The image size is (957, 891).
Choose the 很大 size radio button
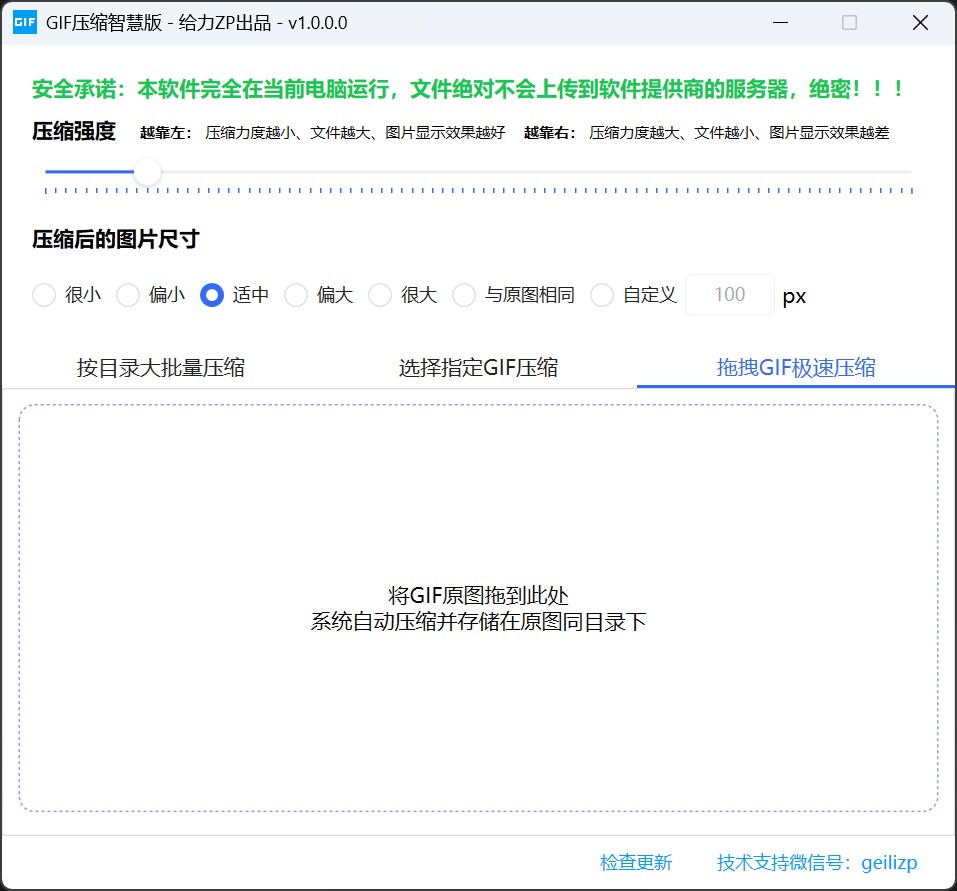380,295
